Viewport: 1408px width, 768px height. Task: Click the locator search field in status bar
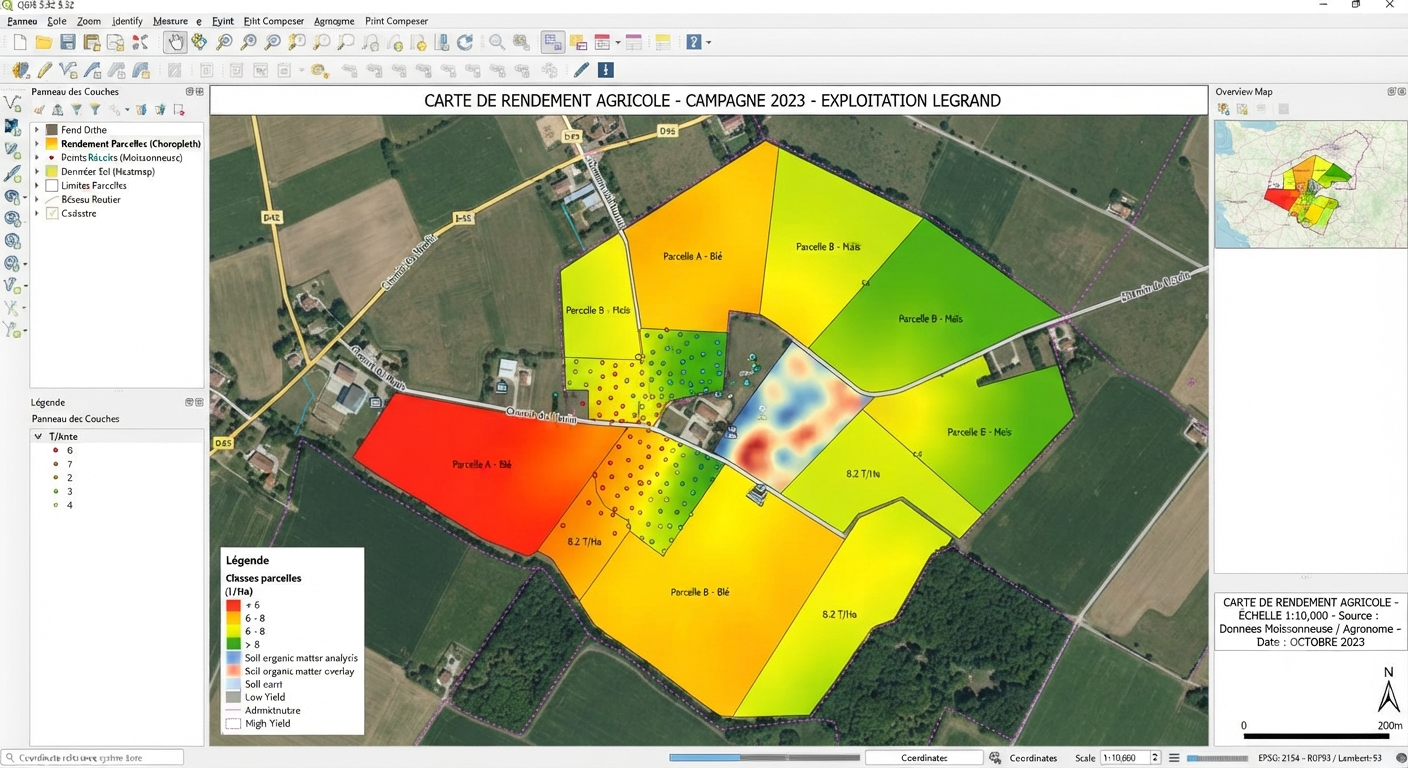click(93, 758)
